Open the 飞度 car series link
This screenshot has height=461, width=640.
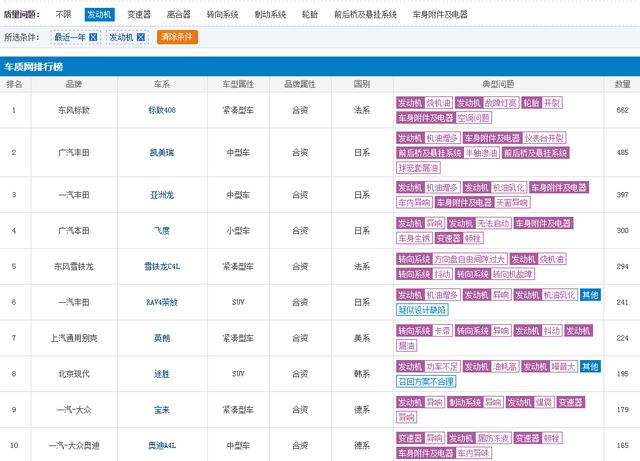pos(162,231)
